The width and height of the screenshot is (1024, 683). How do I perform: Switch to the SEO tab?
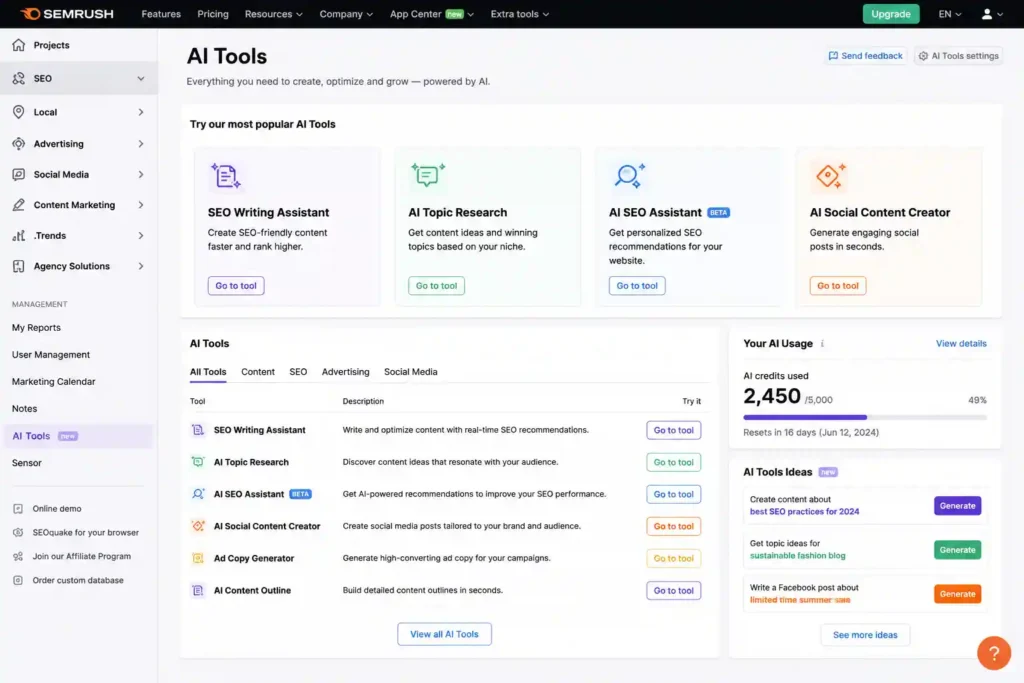298,372
